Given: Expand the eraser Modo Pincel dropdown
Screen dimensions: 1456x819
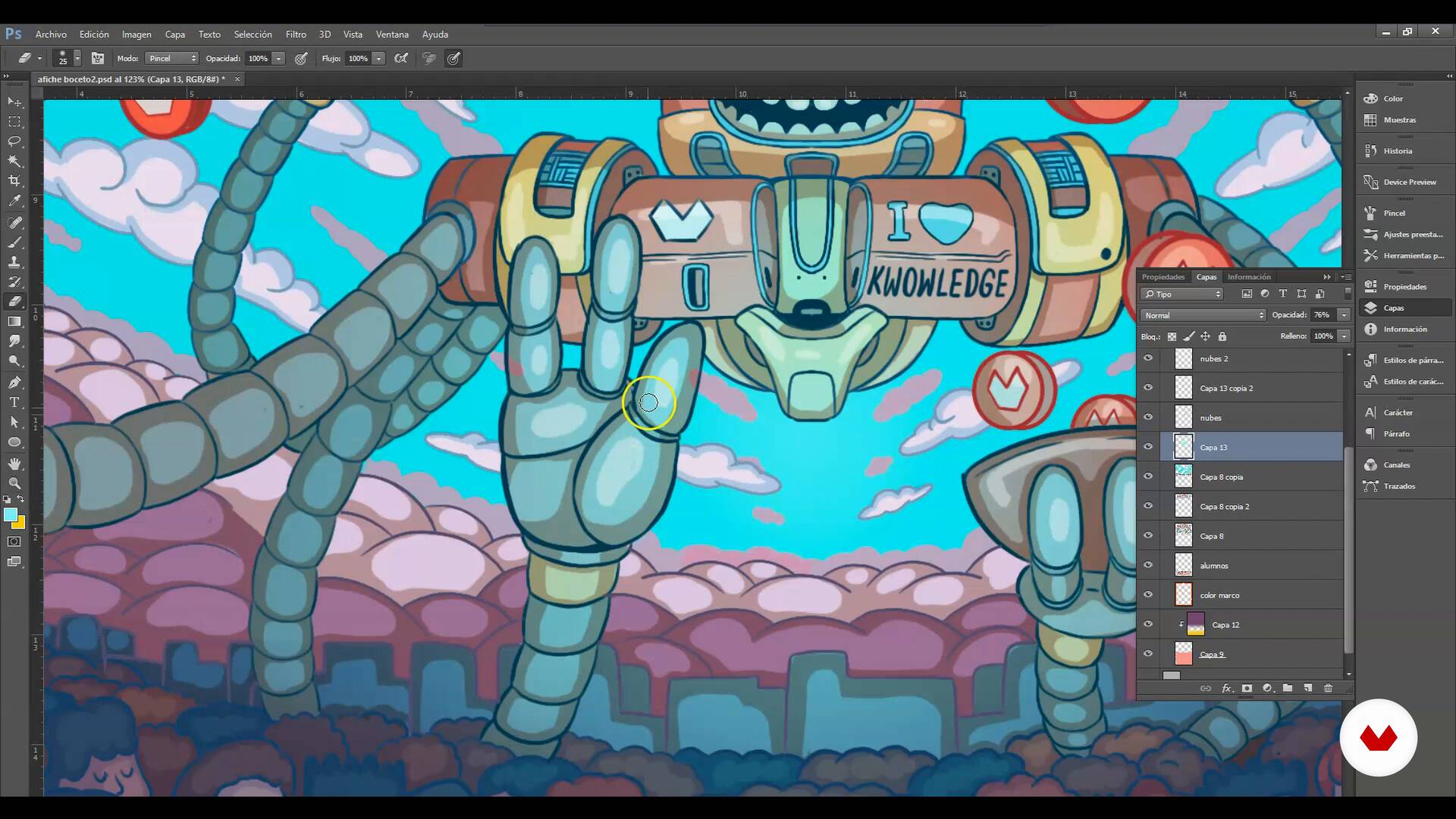Looking at the screenshot, I should pos(172,58).
